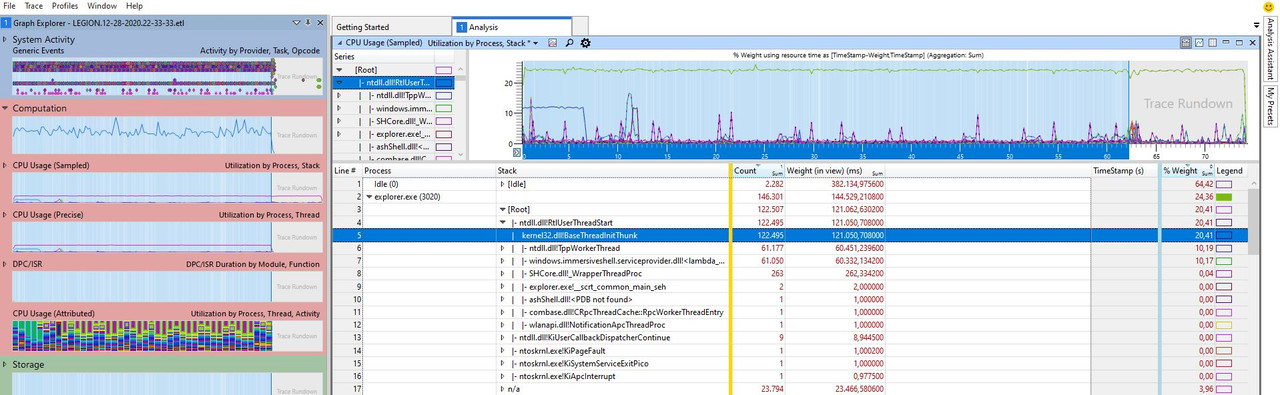Open the Window menu

(102, 6)
